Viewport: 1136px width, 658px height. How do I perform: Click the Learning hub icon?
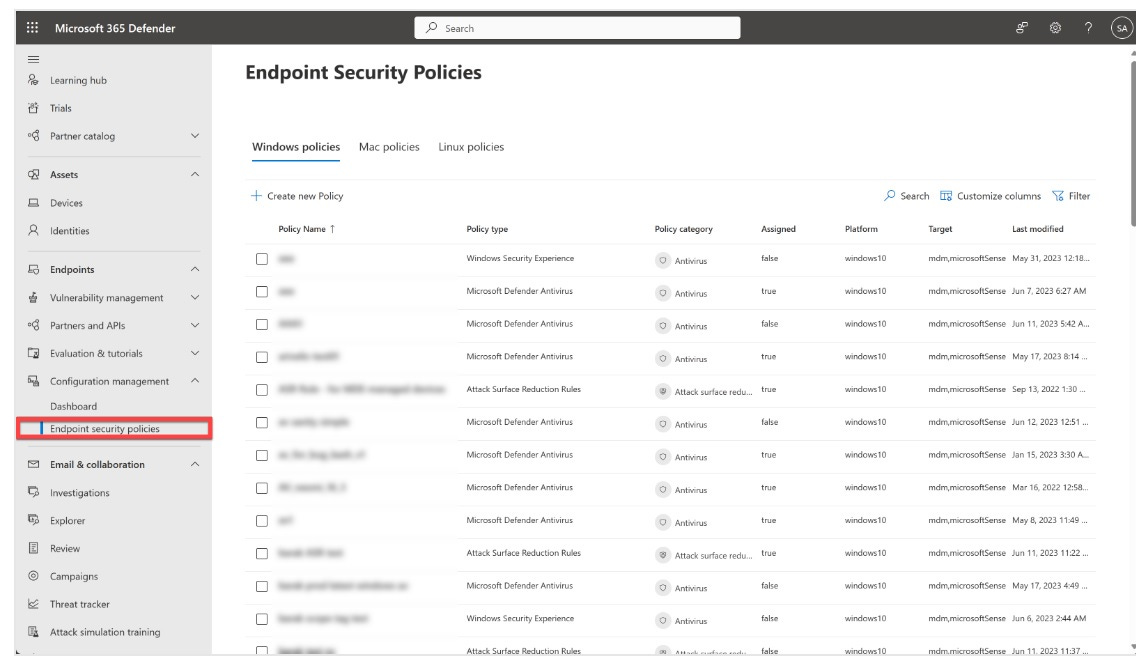click(x=33, y=80)
